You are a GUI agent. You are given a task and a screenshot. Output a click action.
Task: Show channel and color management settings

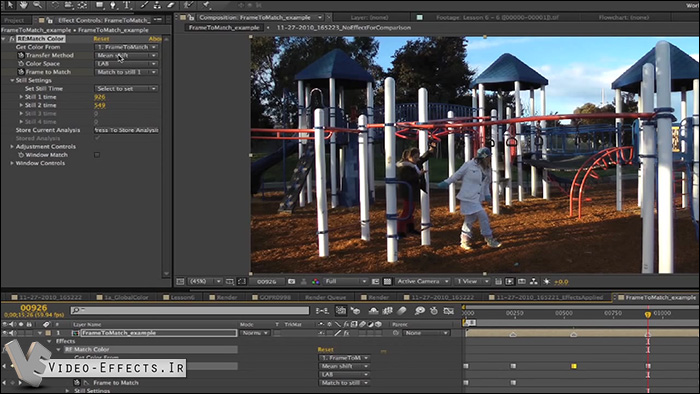click(316, 282)
